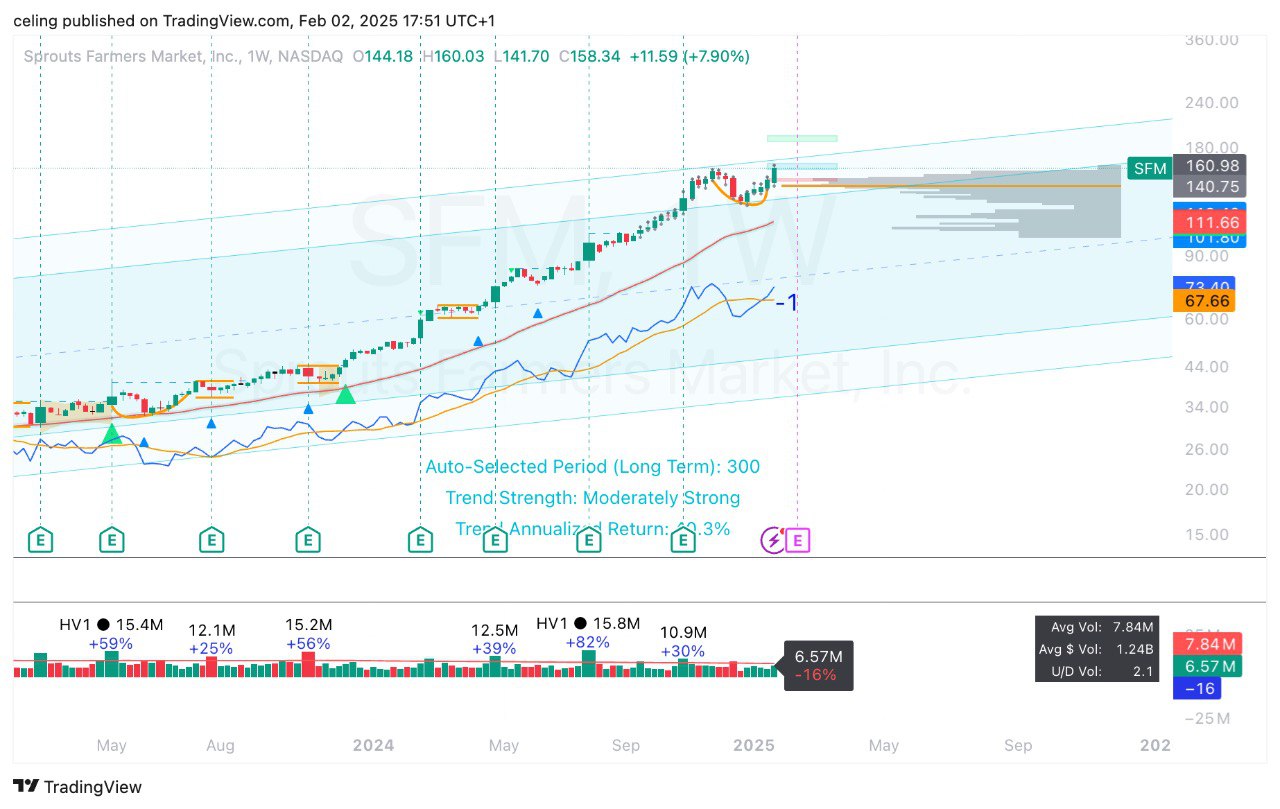The width and height of the screenshot is (1280, 809).
Task: Click the large green triangle near 2024
Action: 345,394
